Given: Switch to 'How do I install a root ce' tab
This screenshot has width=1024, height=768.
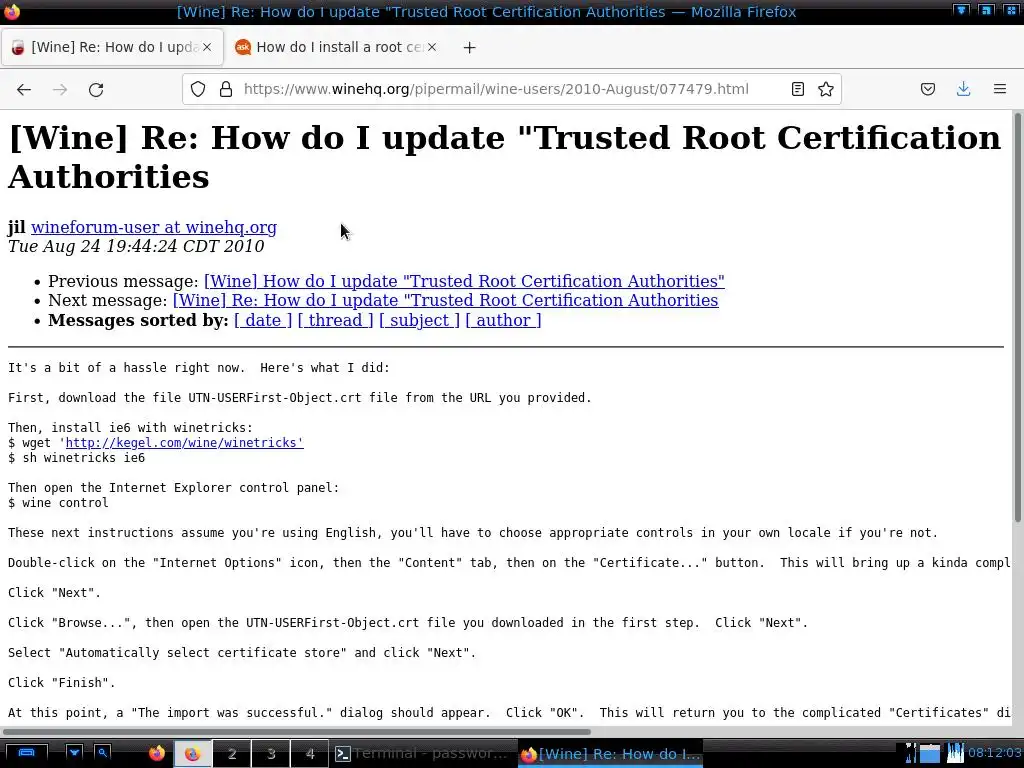Looking at the screenshot, I should point(336,47).
